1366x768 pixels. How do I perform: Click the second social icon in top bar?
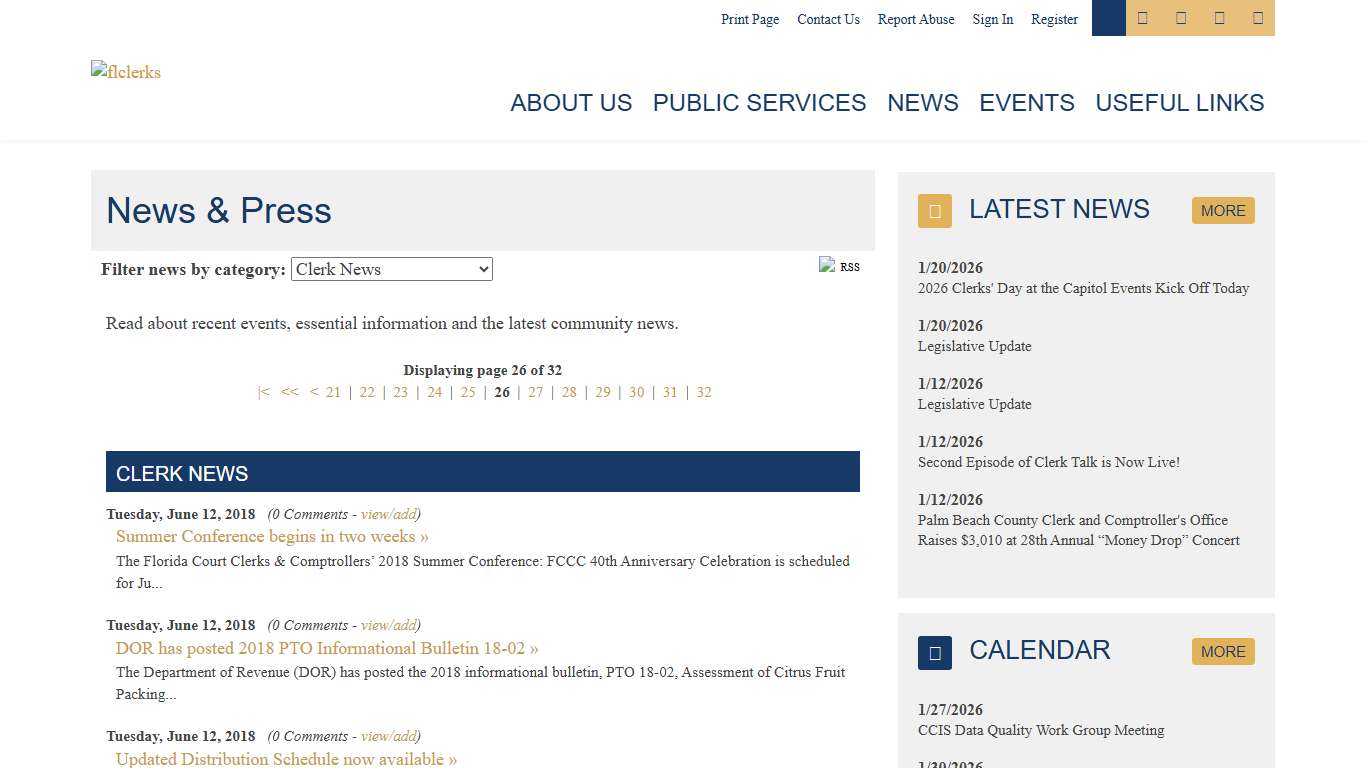pos(1180,18)
